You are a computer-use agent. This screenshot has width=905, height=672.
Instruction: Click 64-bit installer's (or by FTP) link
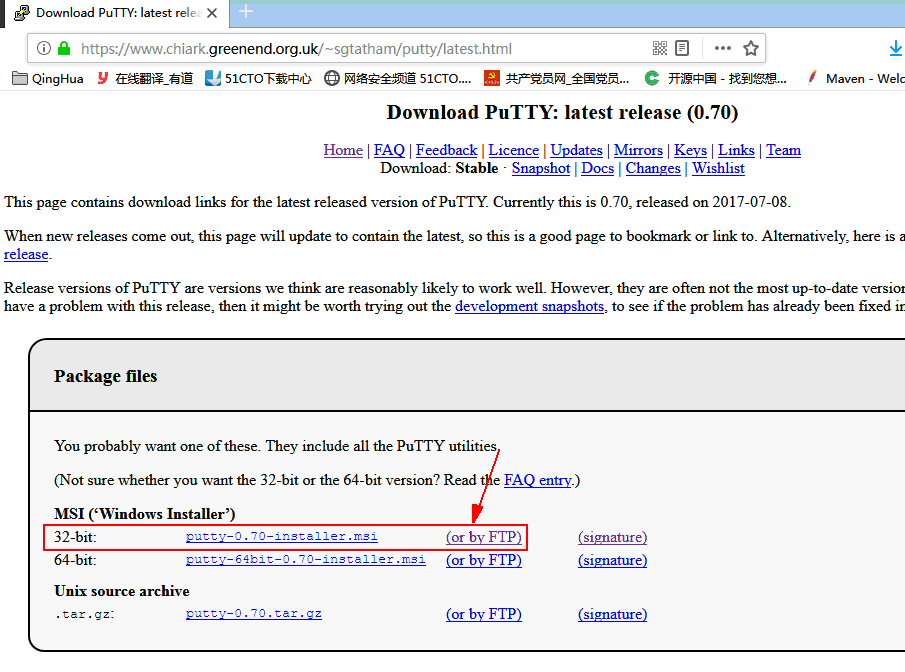[x=484, y=560]
